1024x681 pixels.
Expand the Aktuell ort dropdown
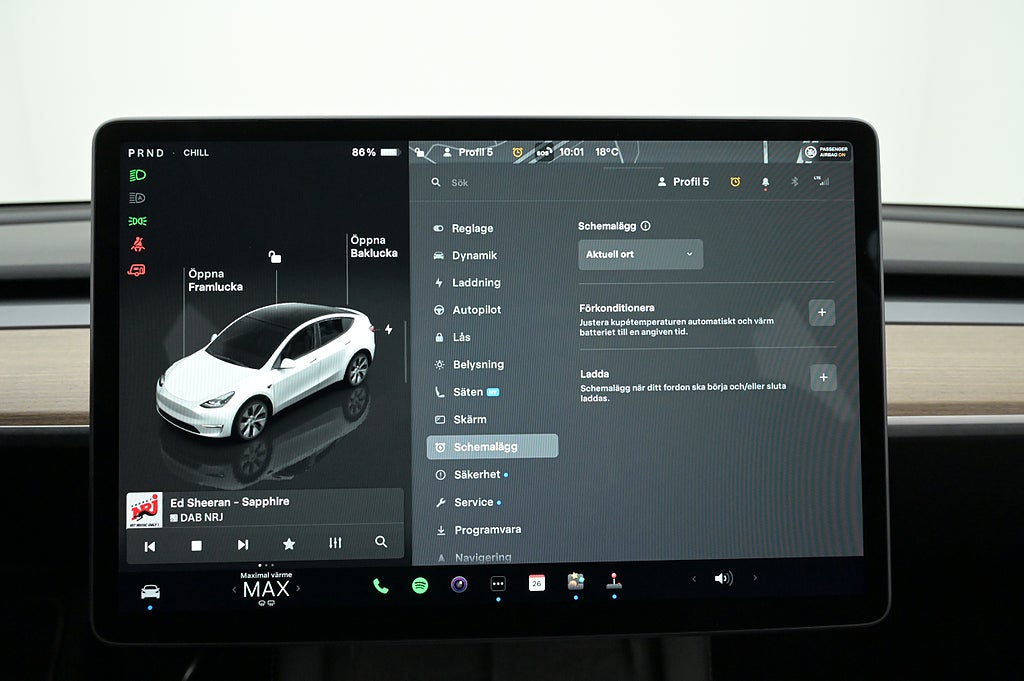640,254
